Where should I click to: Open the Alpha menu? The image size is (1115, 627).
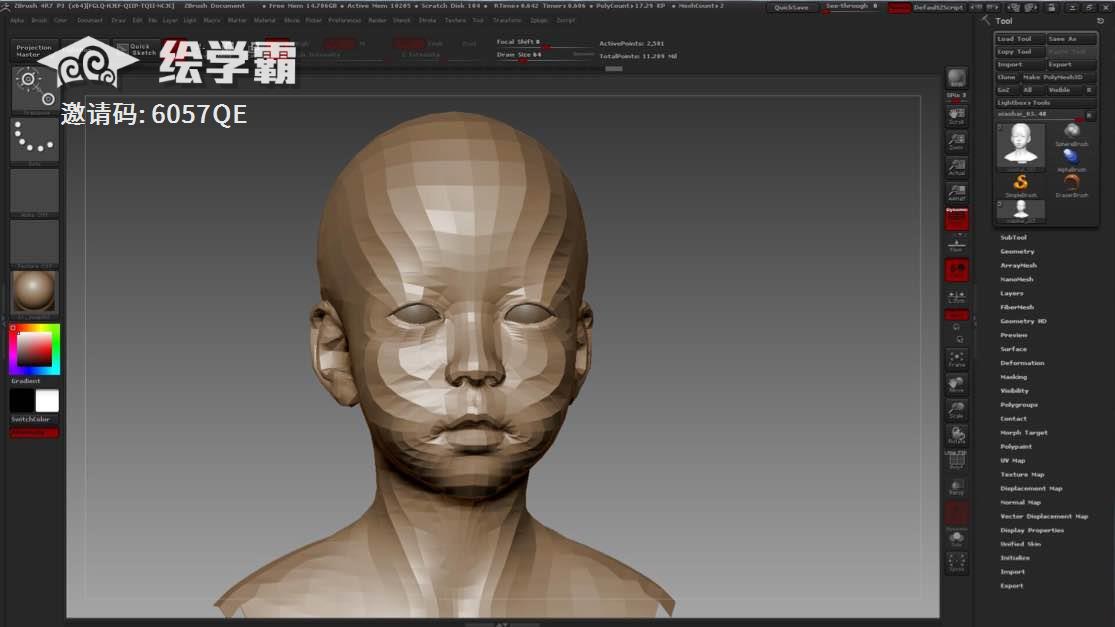click(18, 21)
